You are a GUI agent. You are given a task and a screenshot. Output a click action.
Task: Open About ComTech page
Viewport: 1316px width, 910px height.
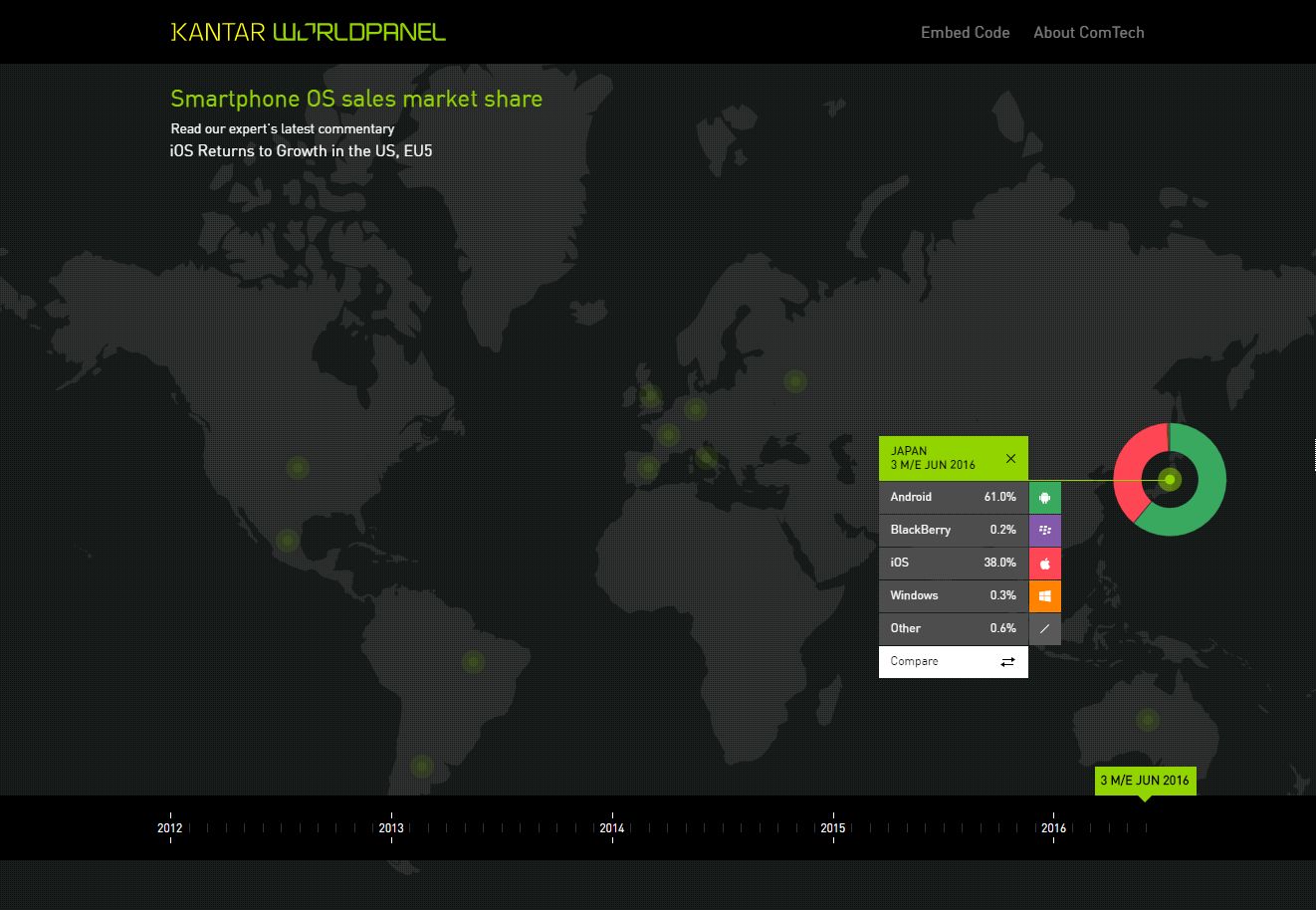pos(1089,33)
